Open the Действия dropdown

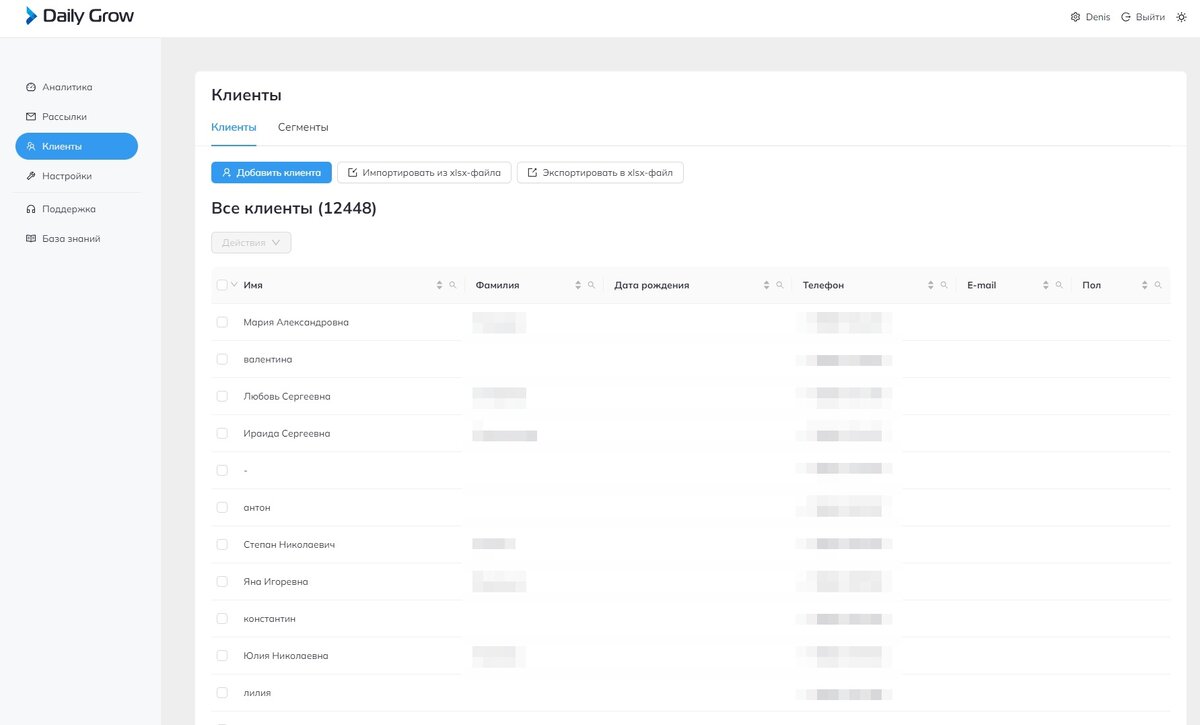(x=251, y=243)
